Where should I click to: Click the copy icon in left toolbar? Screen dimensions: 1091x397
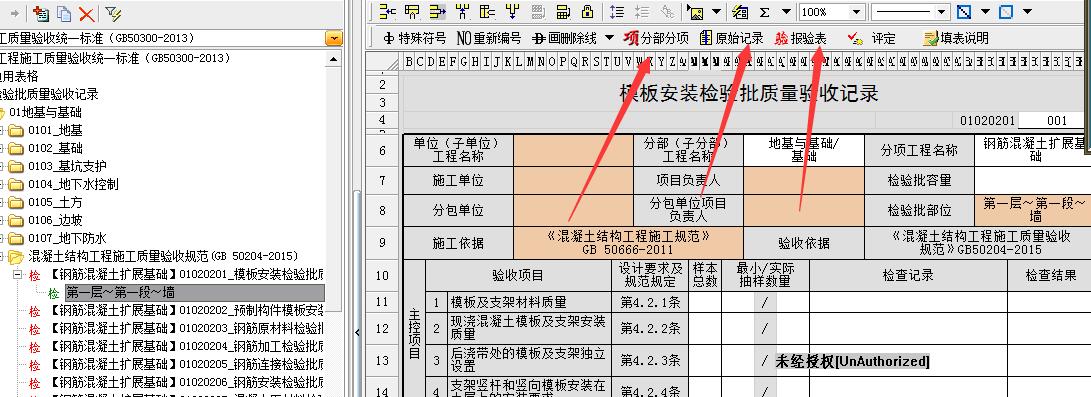click(64, 13)
